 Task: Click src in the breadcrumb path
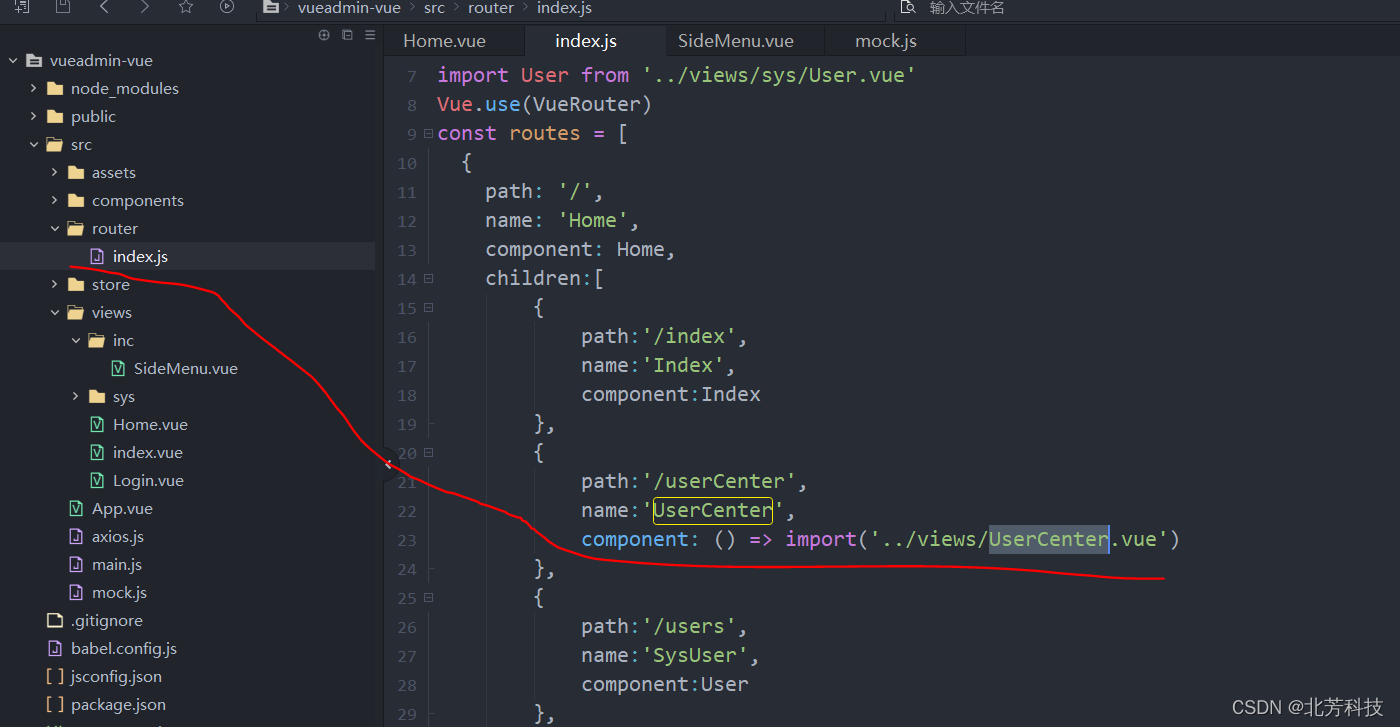click(x=434, y=8)
